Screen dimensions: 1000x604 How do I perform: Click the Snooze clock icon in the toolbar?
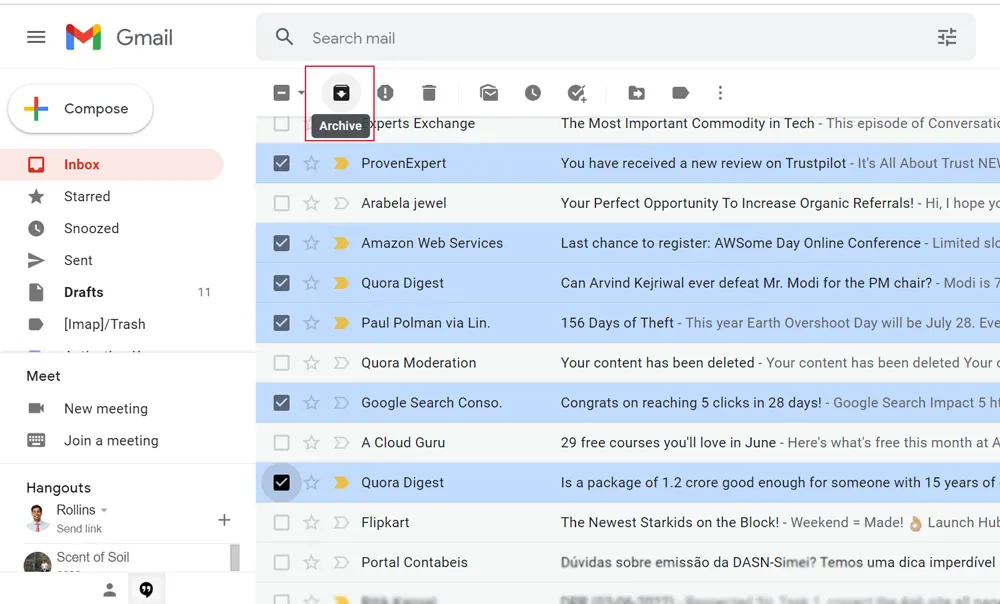[533, 93]
